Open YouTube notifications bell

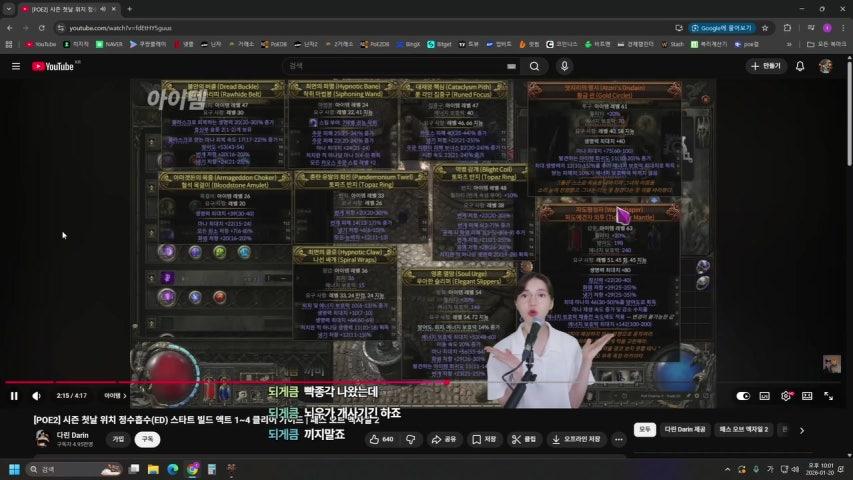coord(800,66)
